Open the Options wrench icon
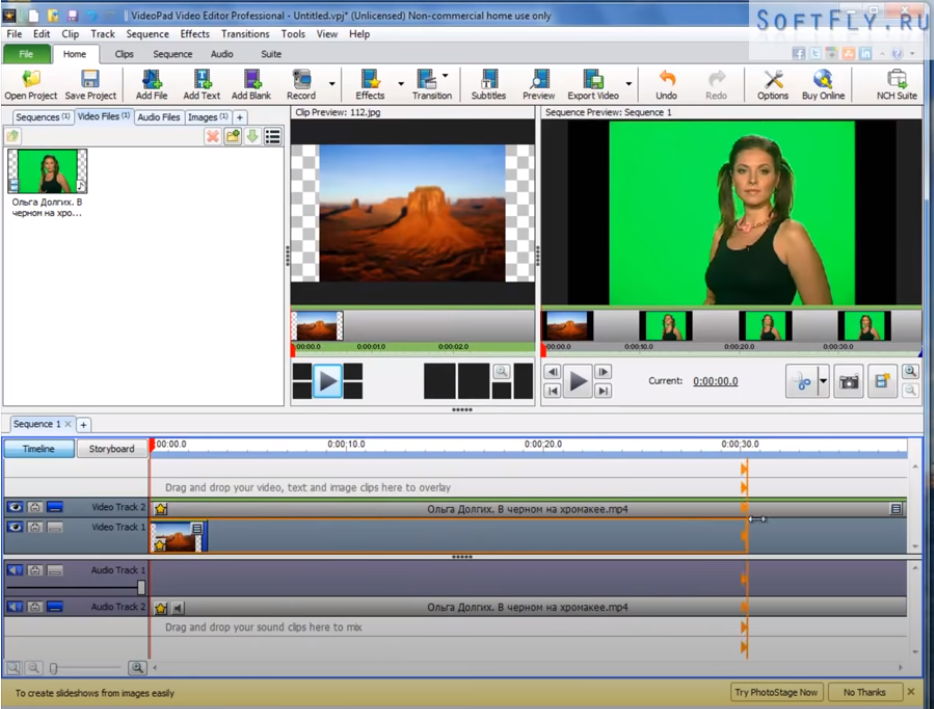The image size is (934, 709). 773,85
